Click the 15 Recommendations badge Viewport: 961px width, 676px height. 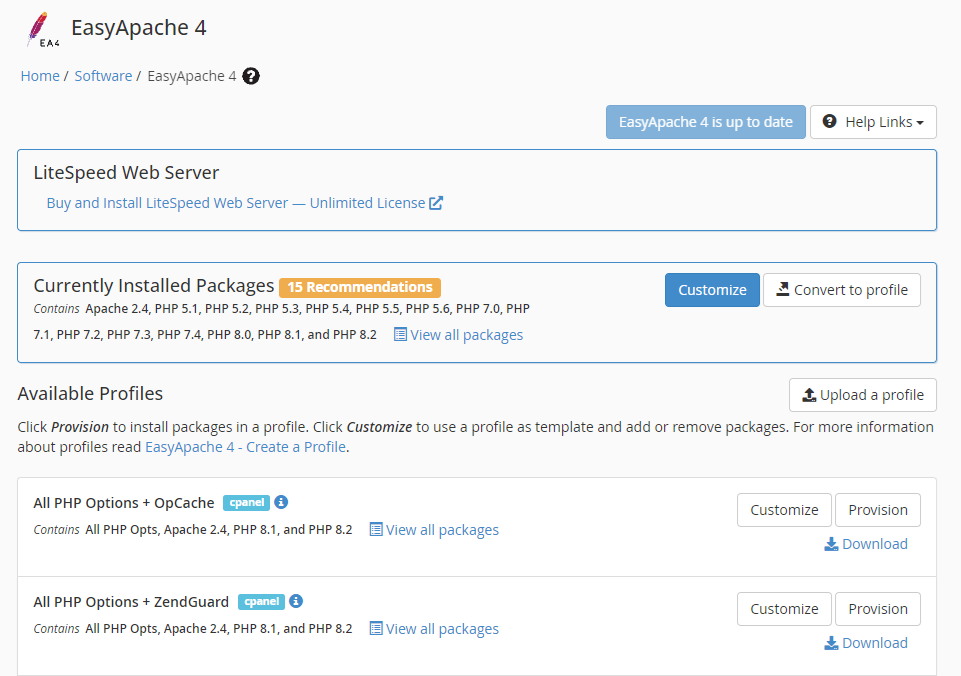pyautogui.click(x=360, y=287)
